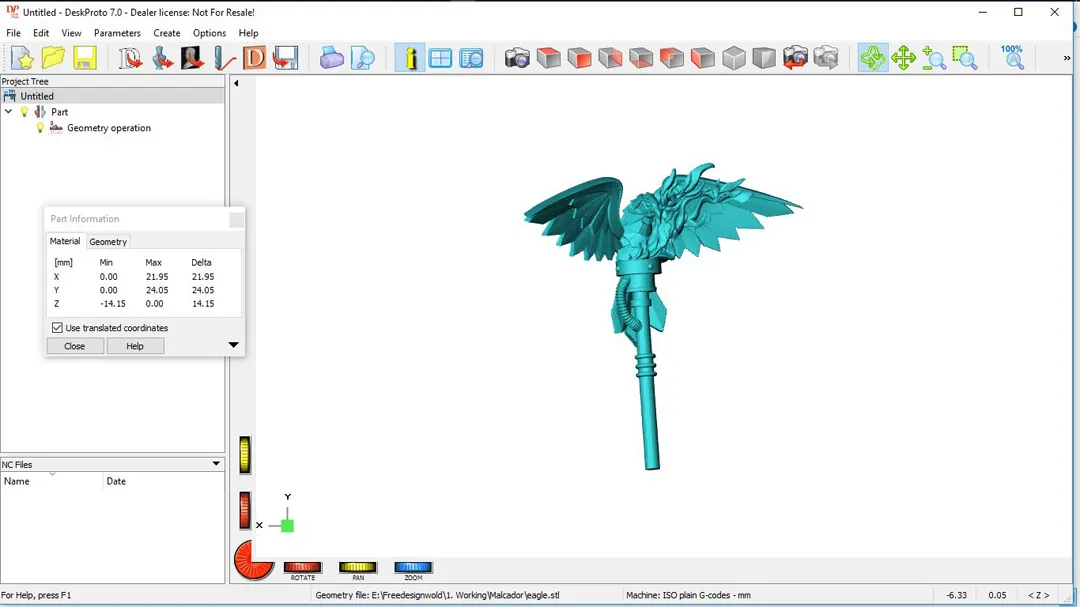Click the blue vase with red arrow icon

point(161,58)
